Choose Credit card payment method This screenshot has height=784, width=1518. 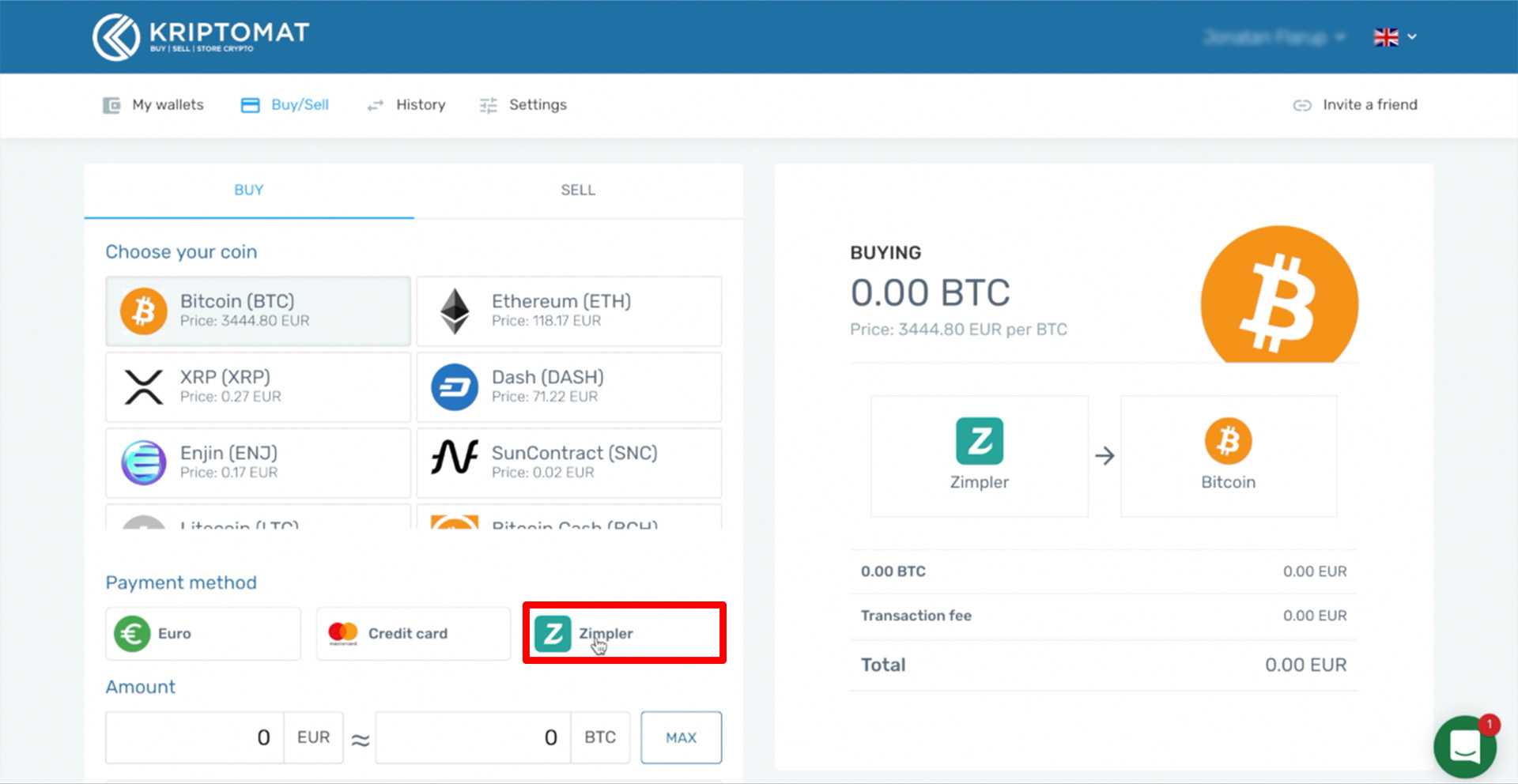coord(413,634)
